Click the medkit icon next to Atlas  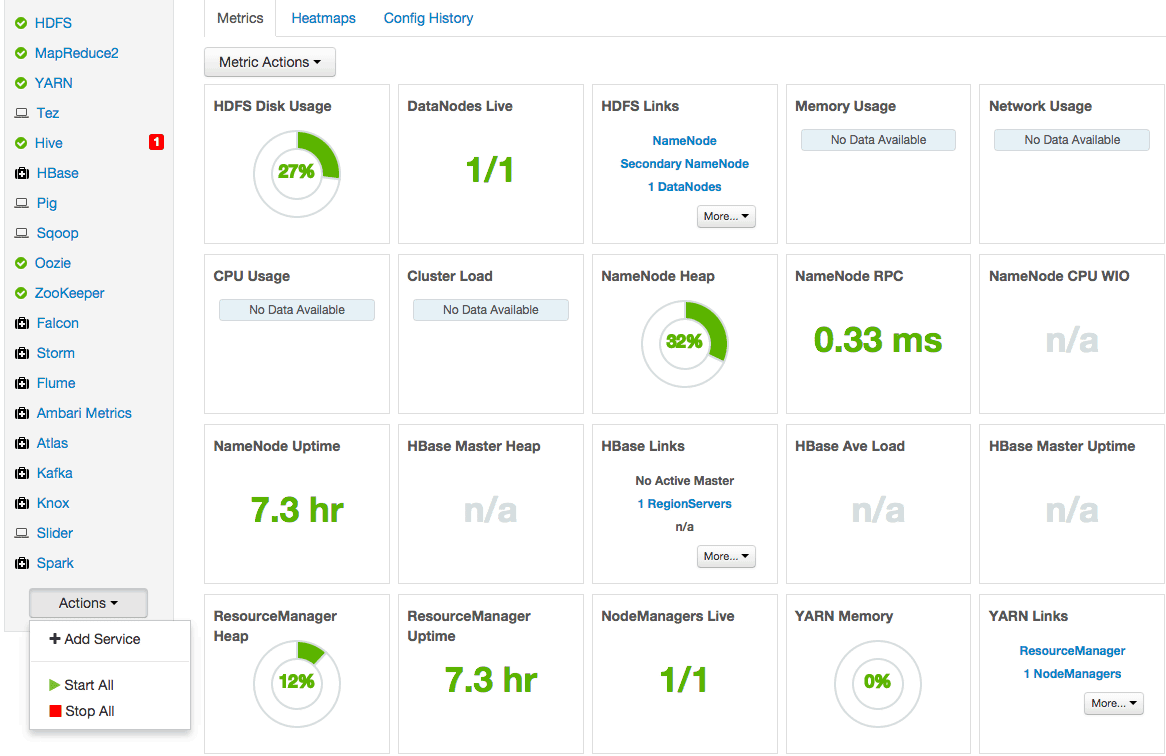click(22, 443)
